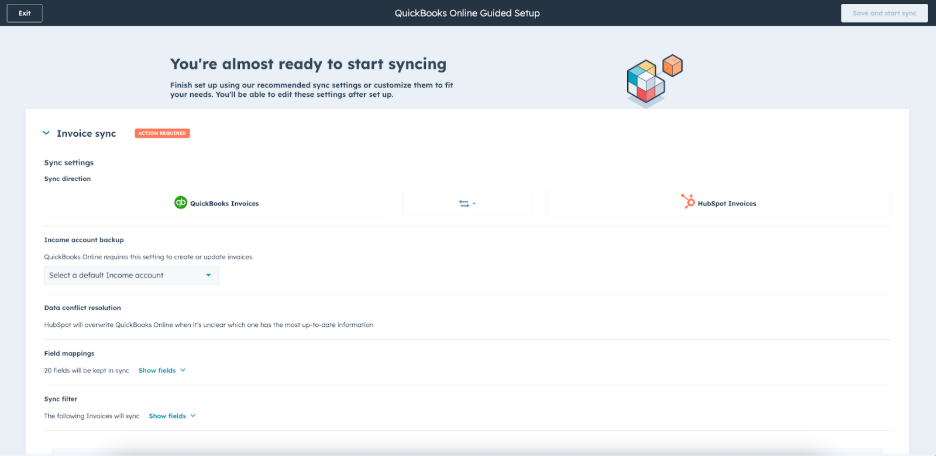Show fields for Sync filter
936x456 pixels.
click(167, 415)
